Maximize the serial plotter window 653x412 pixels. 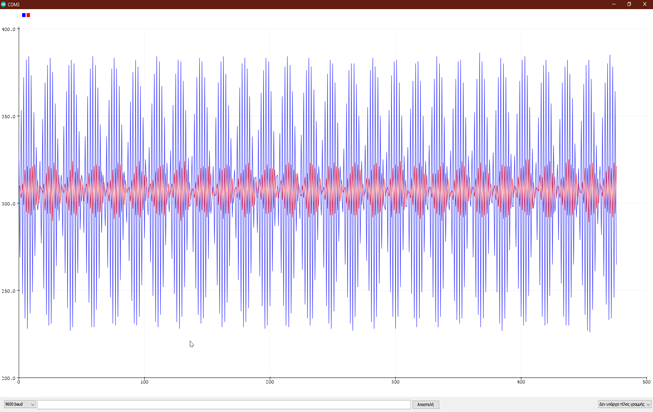[x=629, y=4]
